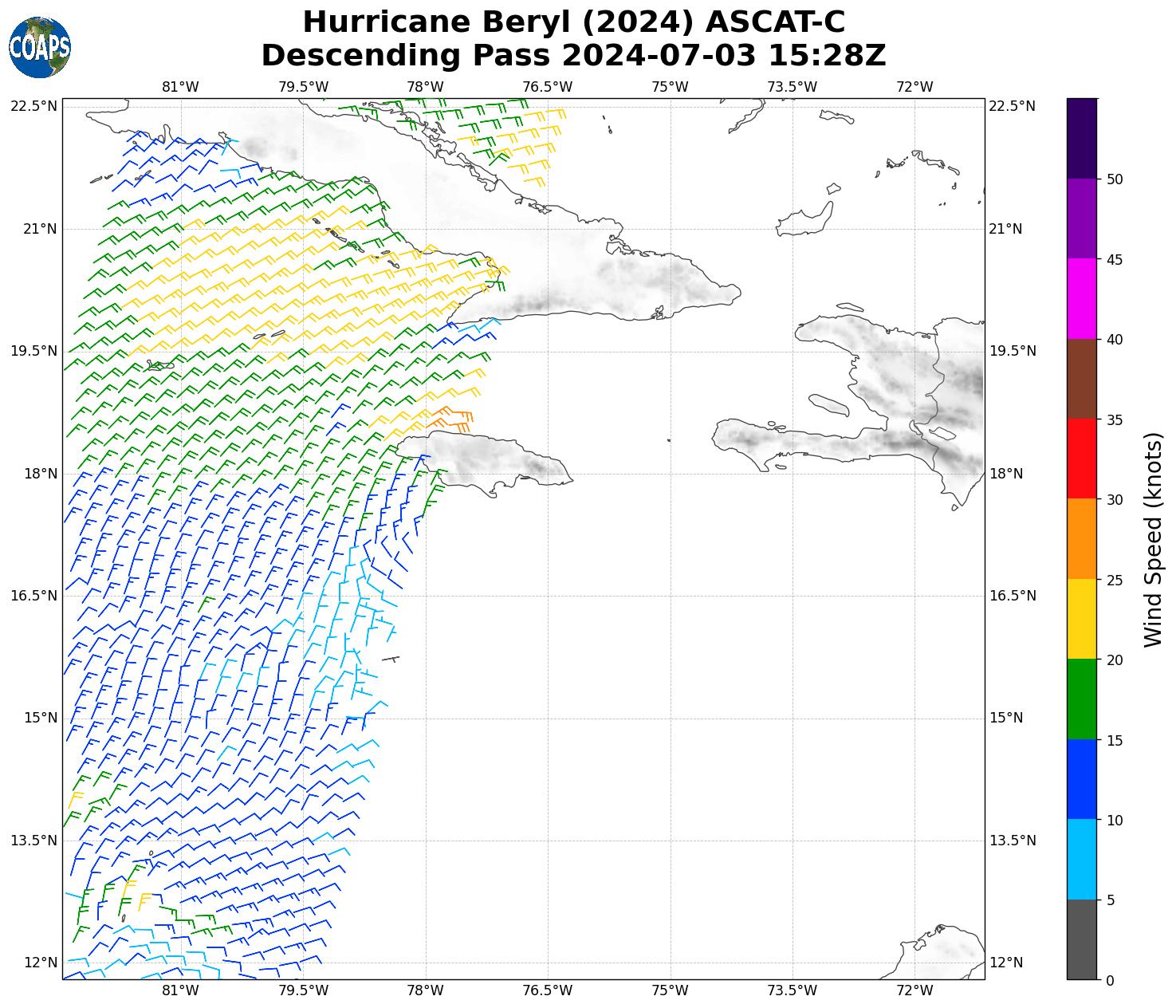Click the "Wind Speed (knots)" colorbar label
This screenshot has width=1176, height=1008.
(1153, 540)
